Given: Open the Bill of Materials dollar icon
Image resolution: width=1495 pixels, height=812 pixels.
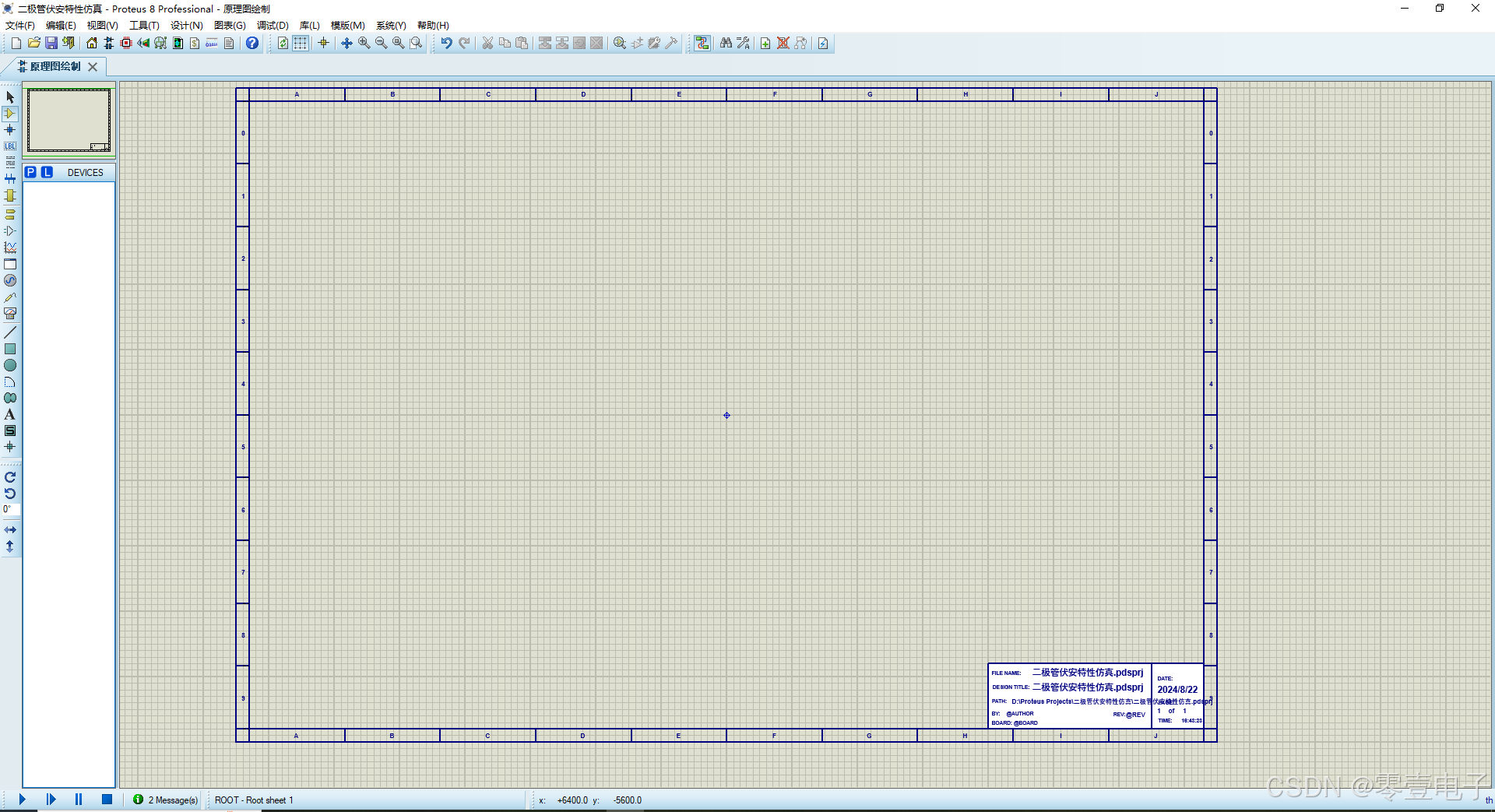Looking at the screenshot, I should point(195,44).
